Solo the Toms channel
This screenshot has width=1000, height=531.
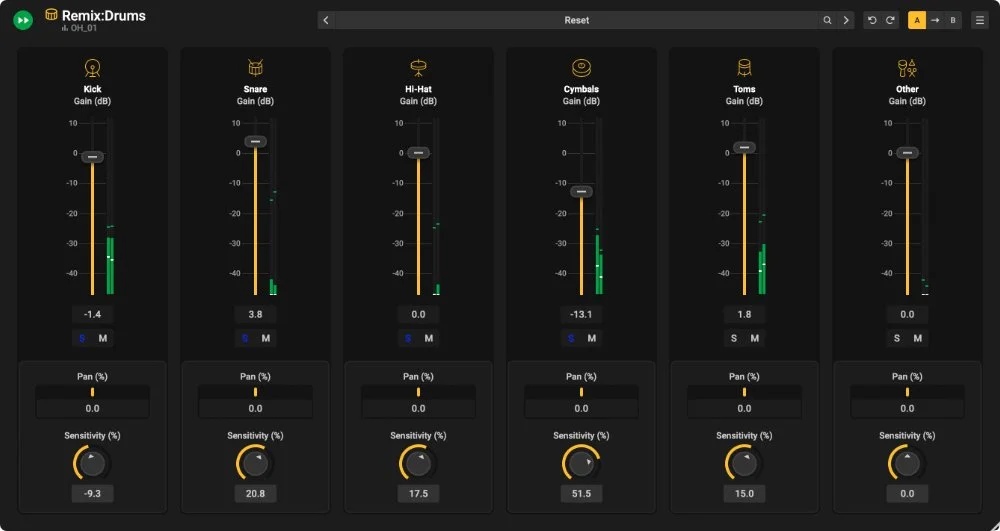(x=734, y=338)
